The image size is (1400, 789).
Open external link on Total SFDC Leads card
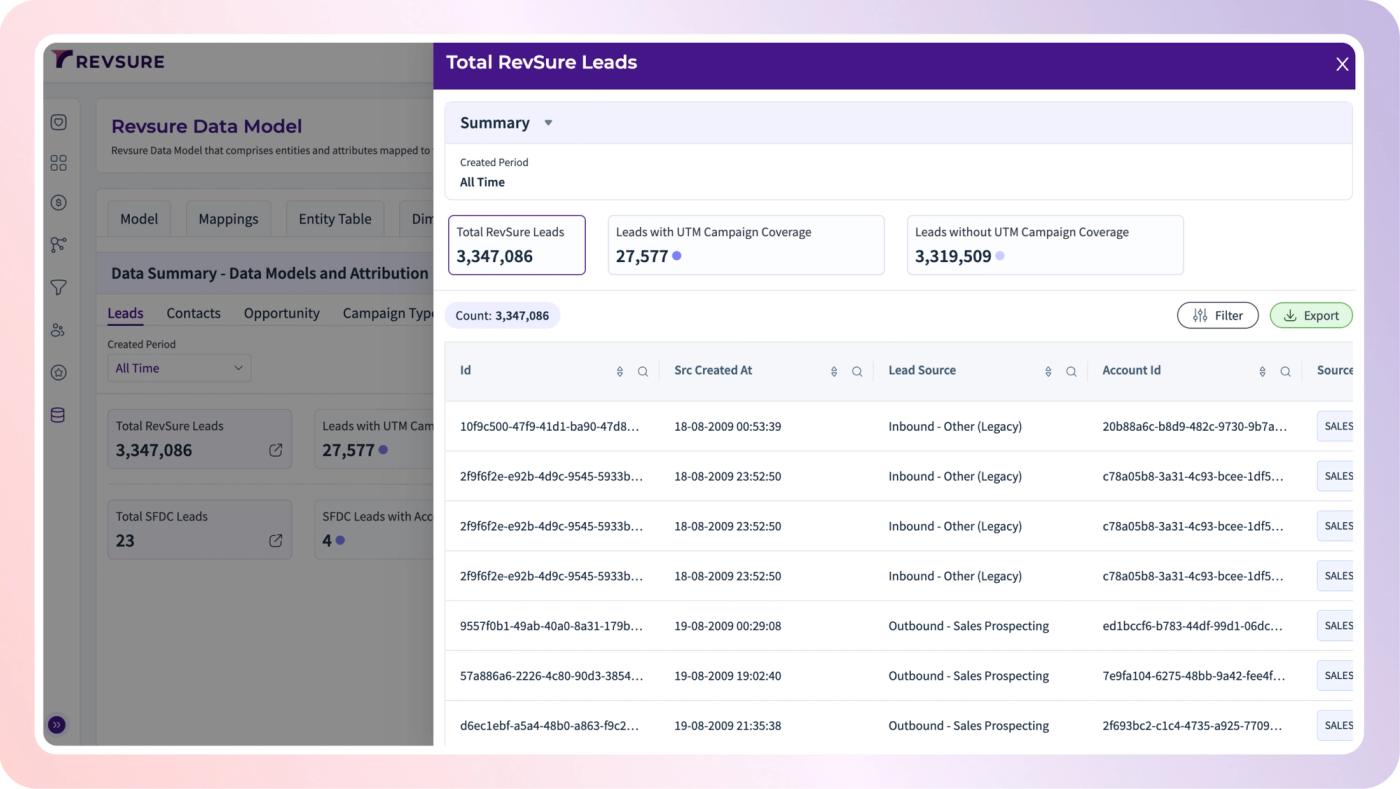(276, 541)
